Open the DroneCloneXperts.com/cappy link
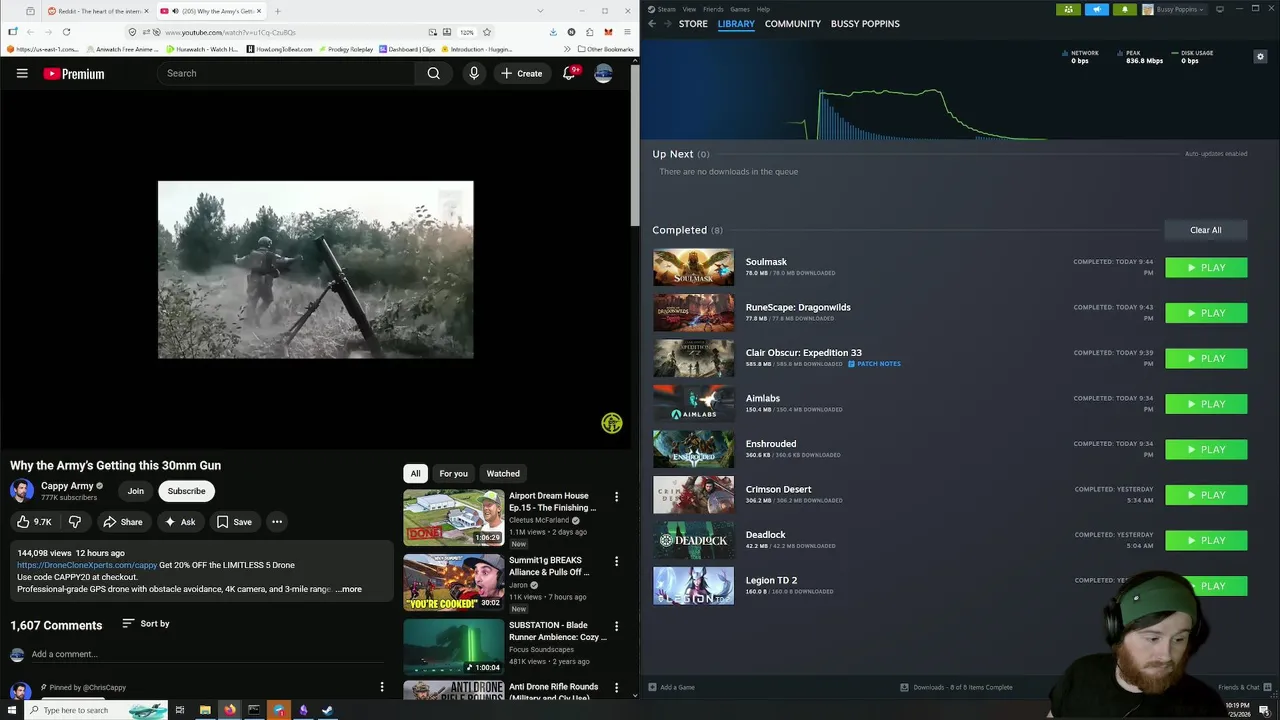The width and height of the screenshot is (1280, 720). pyautogui.click(x=87, y=565)
